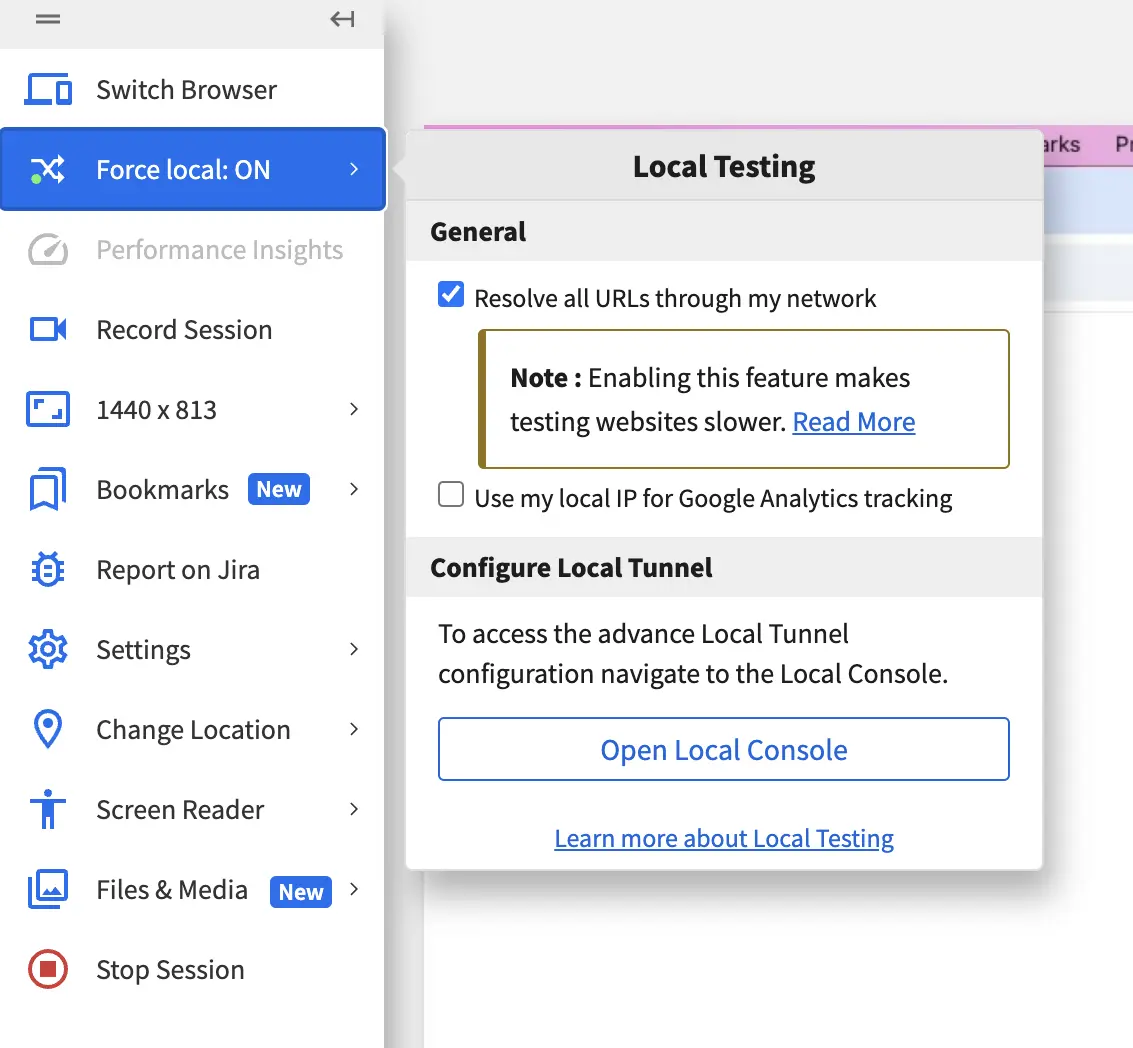The image size is (1133, 1048).
Task: Expand the Files & Media chevron
Action: pos(354,889)
